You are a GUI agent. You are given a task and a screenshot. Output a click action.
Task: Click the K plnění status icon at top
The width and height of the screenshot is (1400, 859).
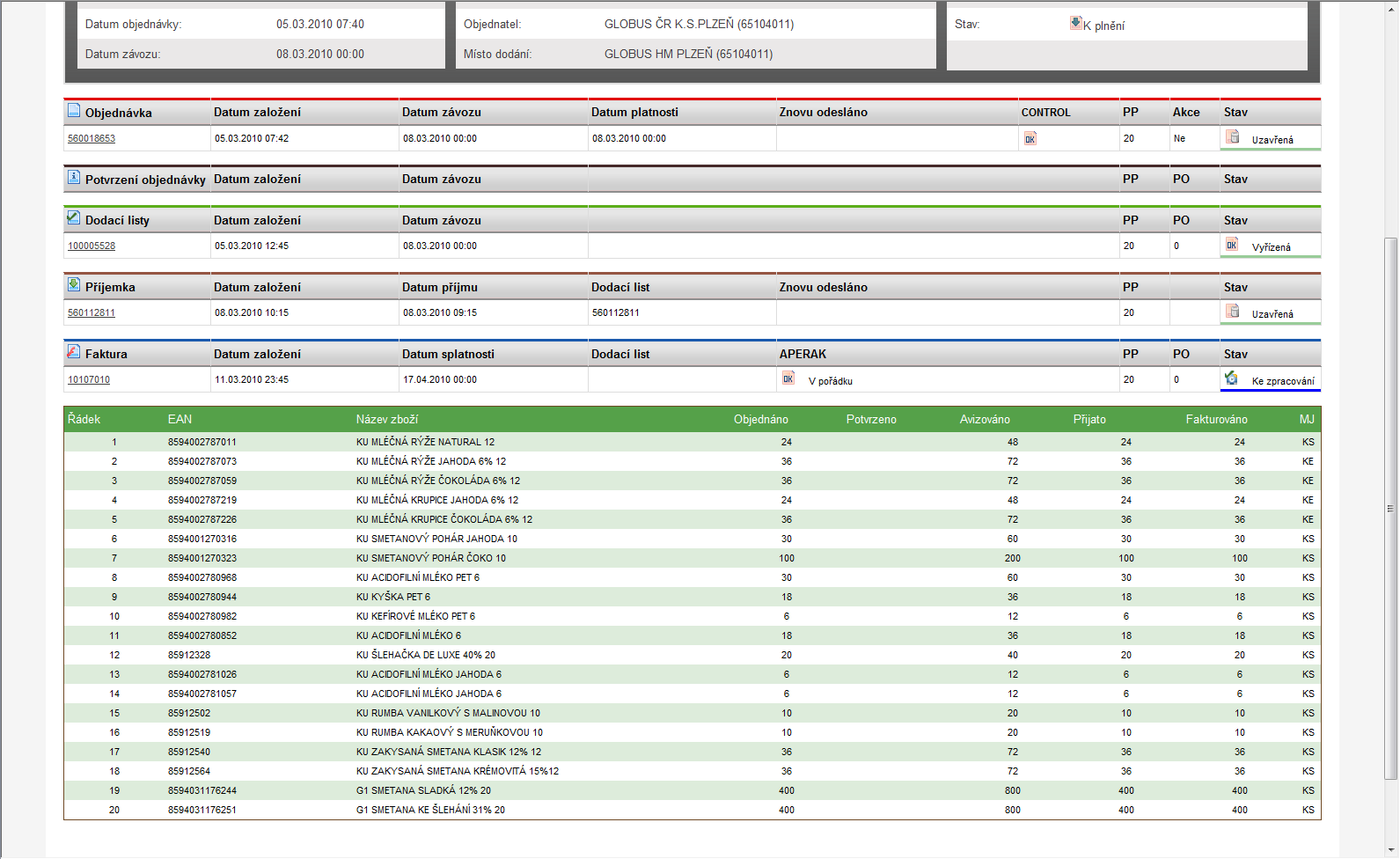pyautogui.click(x=1076, y=23)
